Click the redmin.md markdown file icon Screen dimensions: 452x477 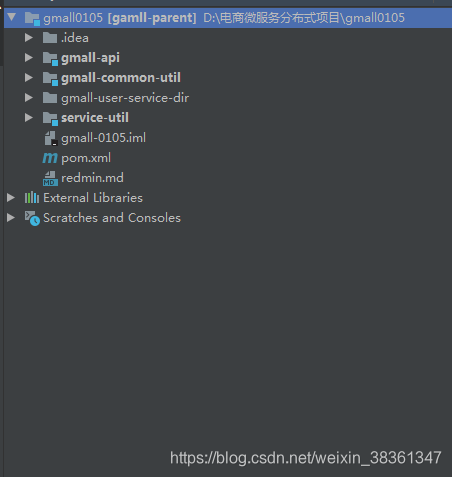point(50,178)
